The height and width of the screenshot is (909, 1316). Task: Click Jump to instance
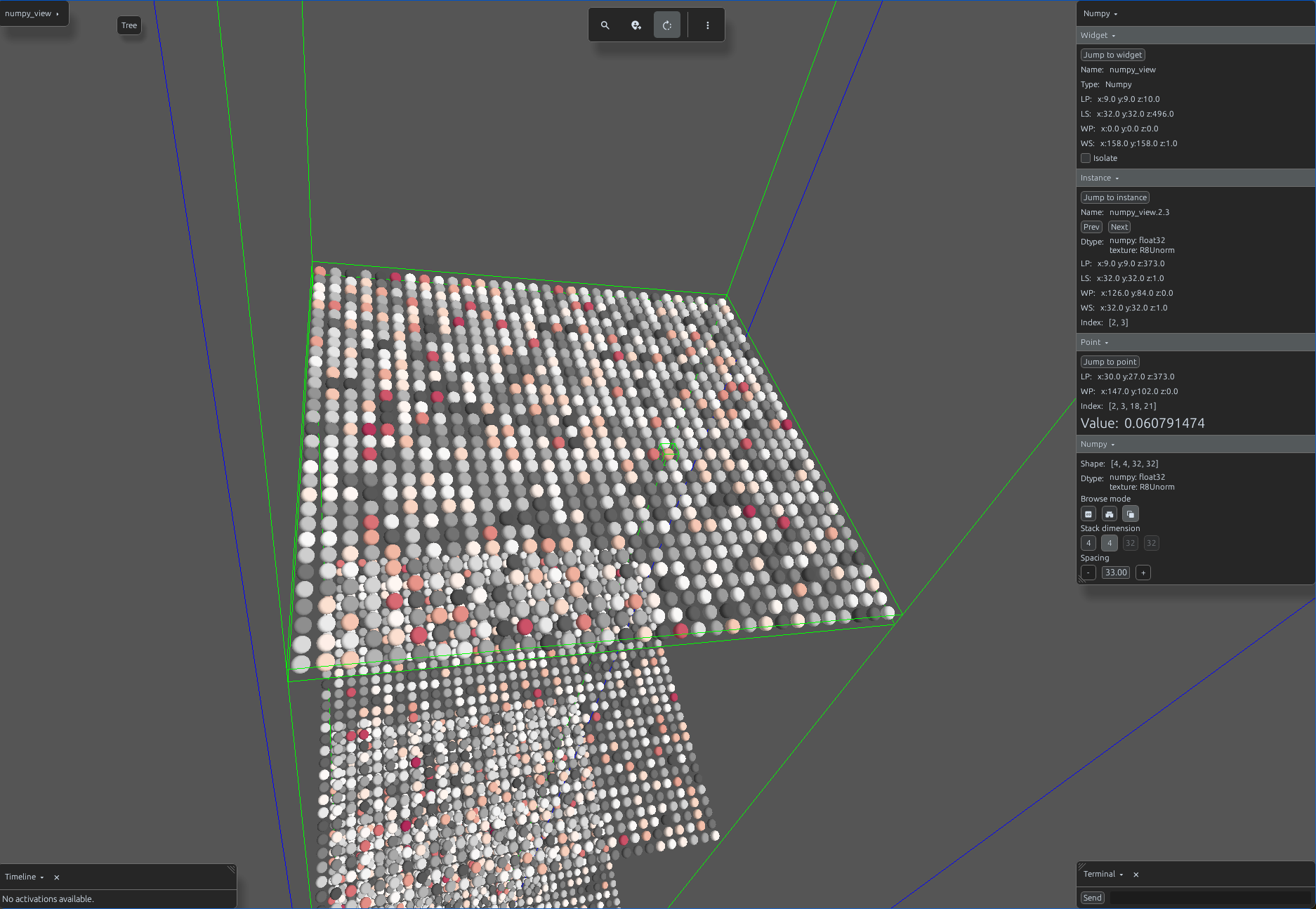[x=1114, y=197]
